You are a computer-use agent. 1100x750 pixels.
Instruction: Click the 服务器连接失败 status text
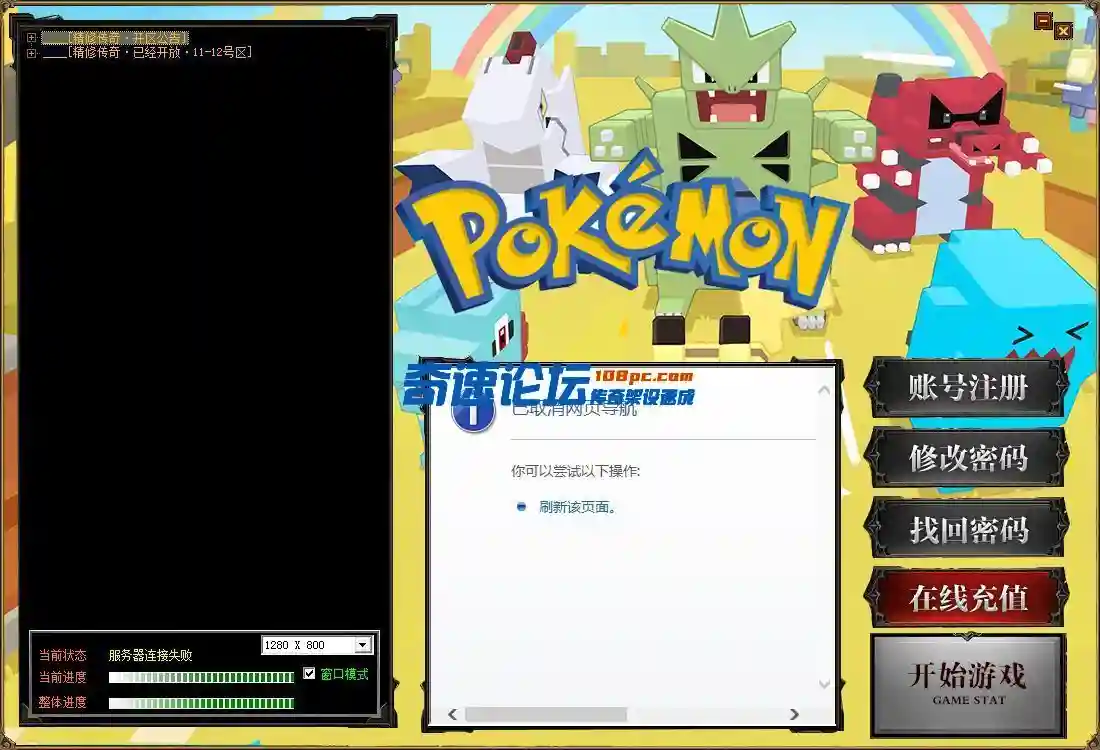click(x=150, y=655)
